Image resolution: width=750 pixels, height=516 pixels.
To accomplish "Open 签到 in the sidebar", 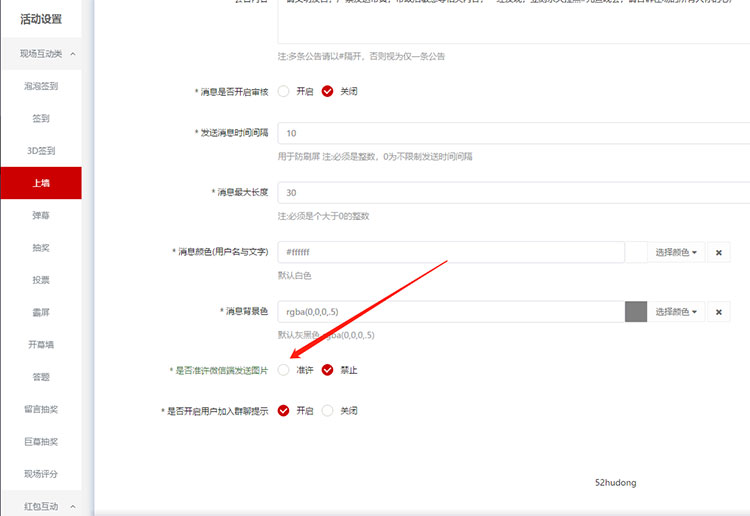I will pyautogui.click(x=41, y=119).
